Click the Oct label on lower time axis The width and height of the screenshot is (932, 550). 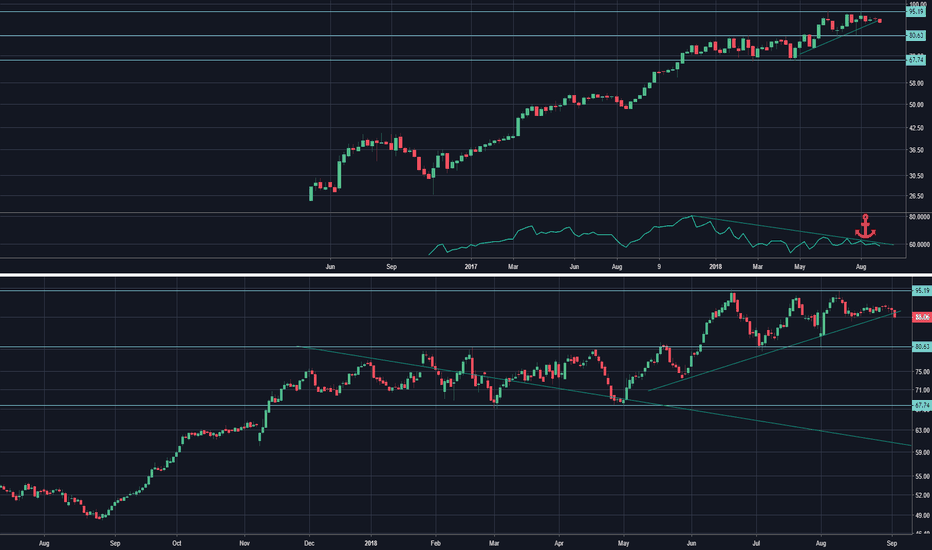tap(177, 543)
